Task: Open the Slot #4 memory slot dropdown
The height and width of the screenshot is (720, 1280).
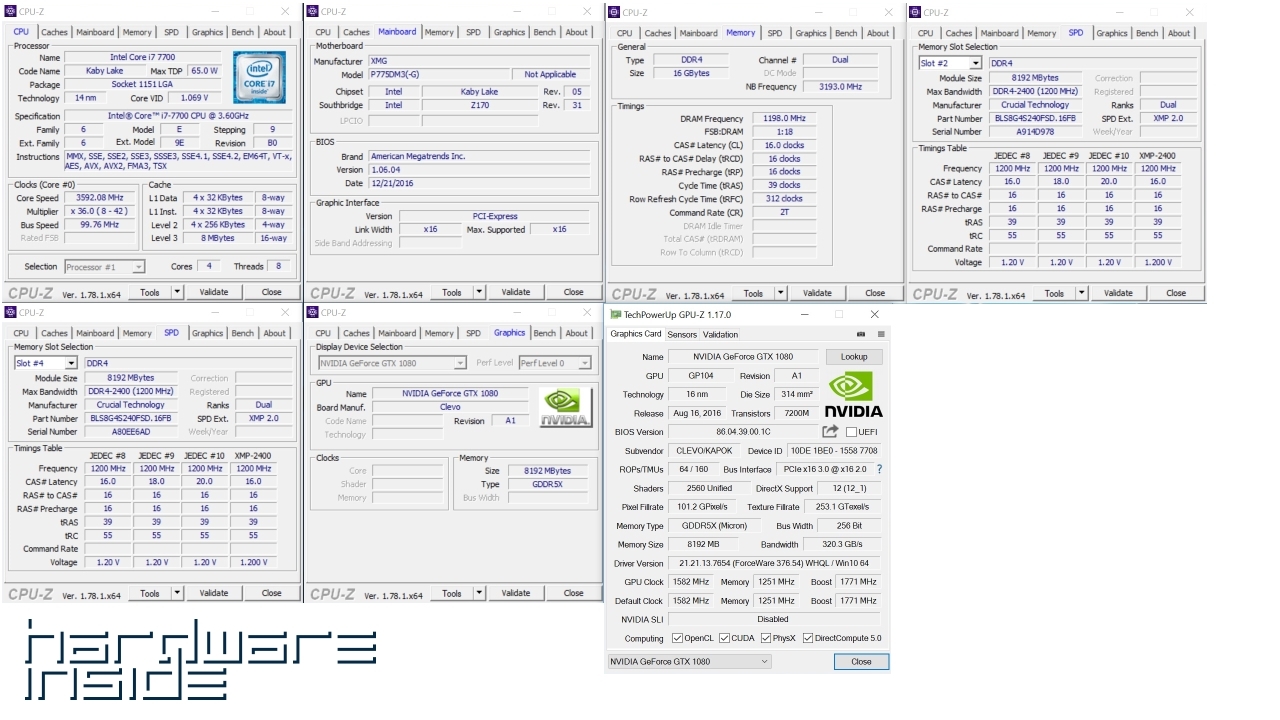Action: pos(71,363)
